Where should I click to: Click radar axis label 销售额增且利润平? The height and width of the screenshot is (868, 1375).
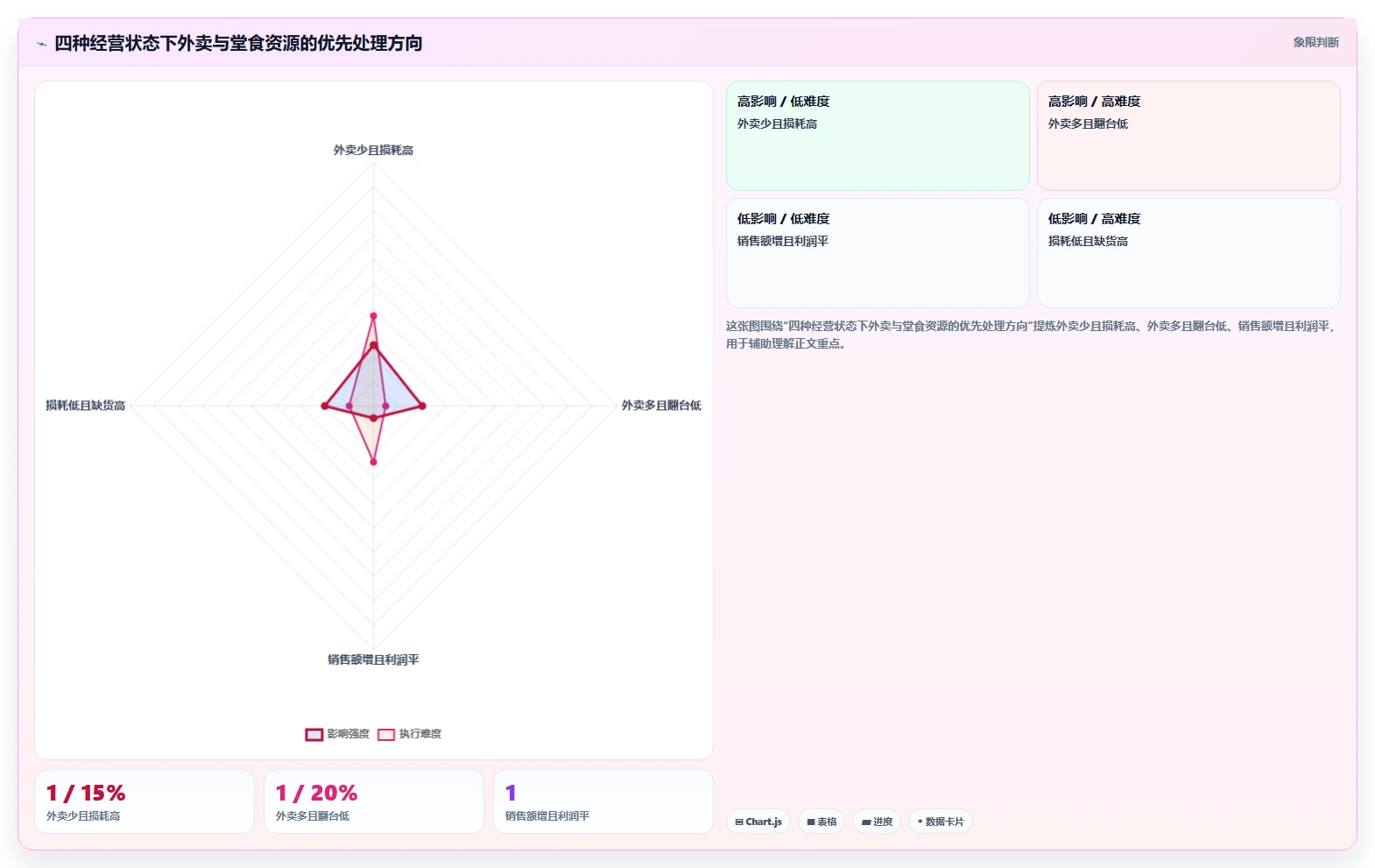[373, 660]
